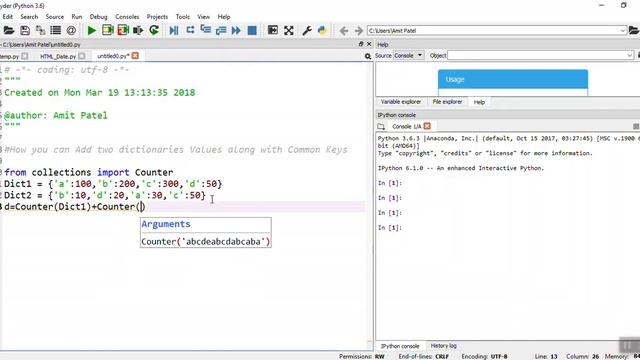This screenshot has height=360, width=640.
Task: Run the current line debug step
Action: (190, 30)
